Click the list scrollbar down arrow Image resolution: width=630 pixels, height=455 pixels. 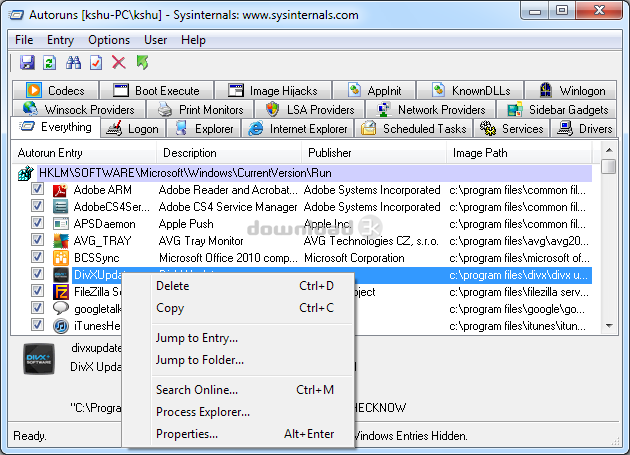(609, 326)
